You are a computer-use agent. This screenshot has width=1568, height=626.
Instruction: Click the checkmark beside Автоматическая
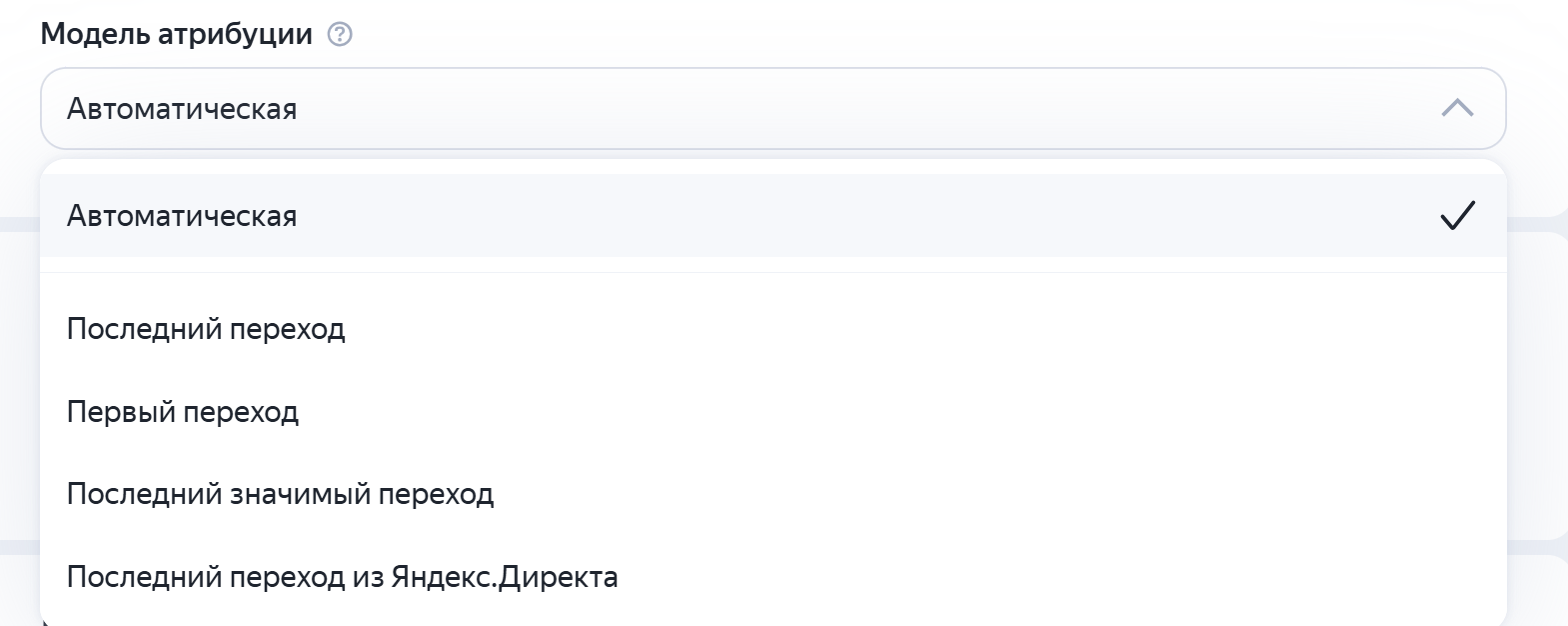pos(1457,213)
